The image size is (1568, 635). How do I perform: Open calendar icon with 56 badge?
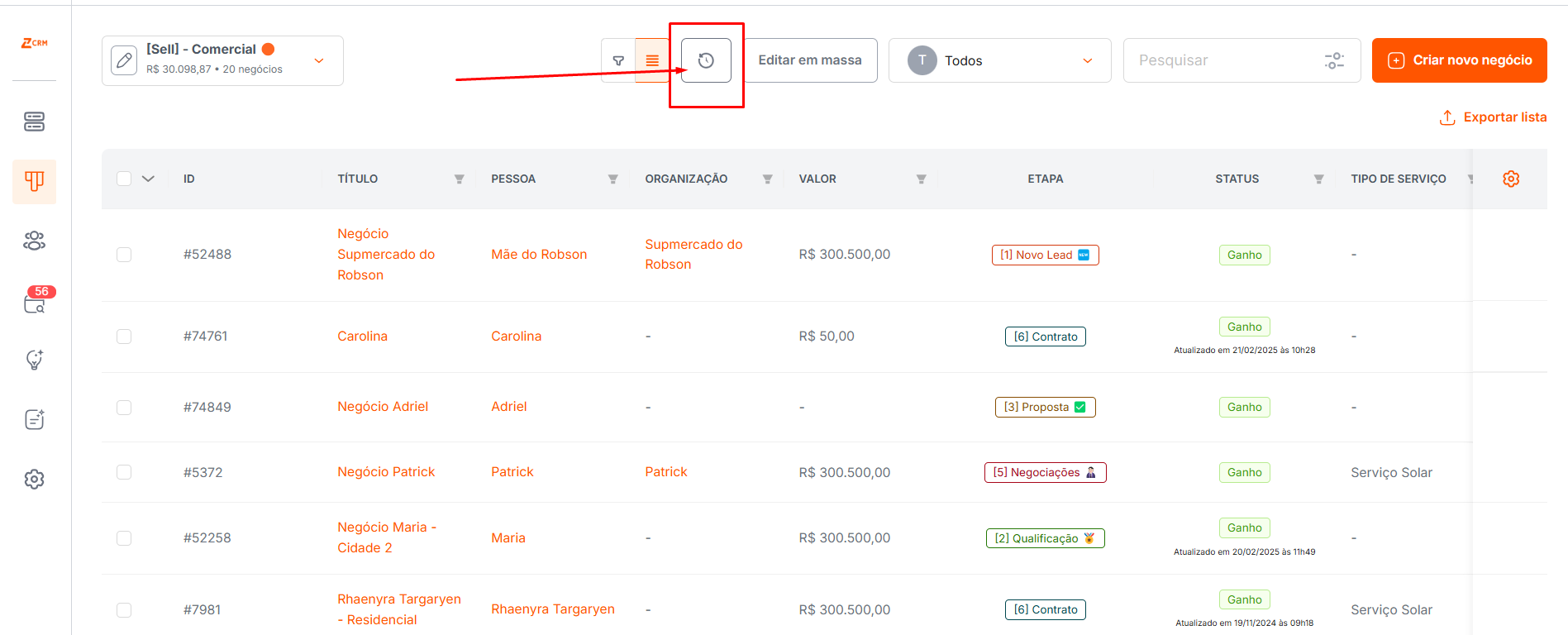[34, 302]
